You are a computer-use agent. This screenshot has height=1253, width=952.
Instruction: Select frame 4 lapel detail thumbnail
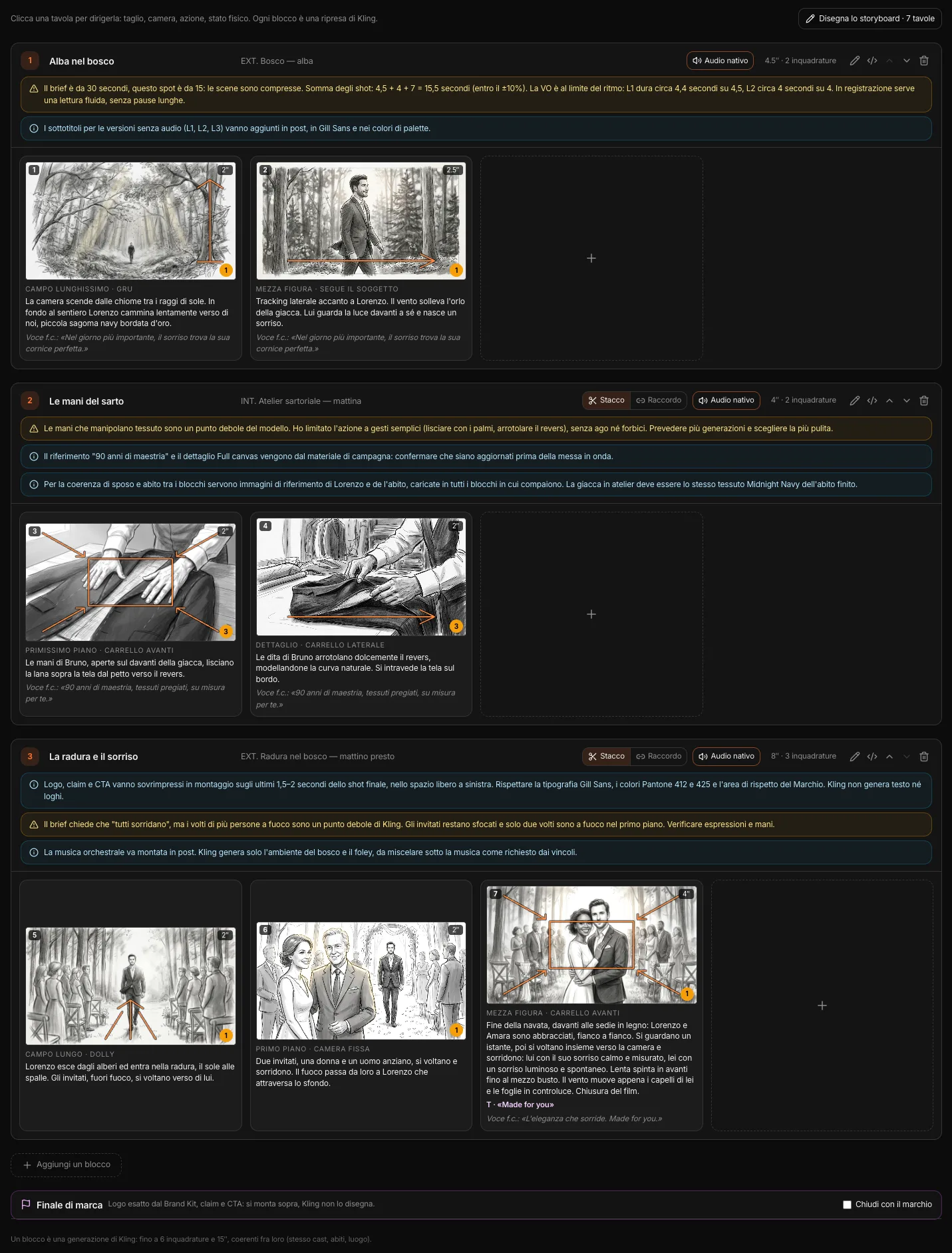coord(361,577)
